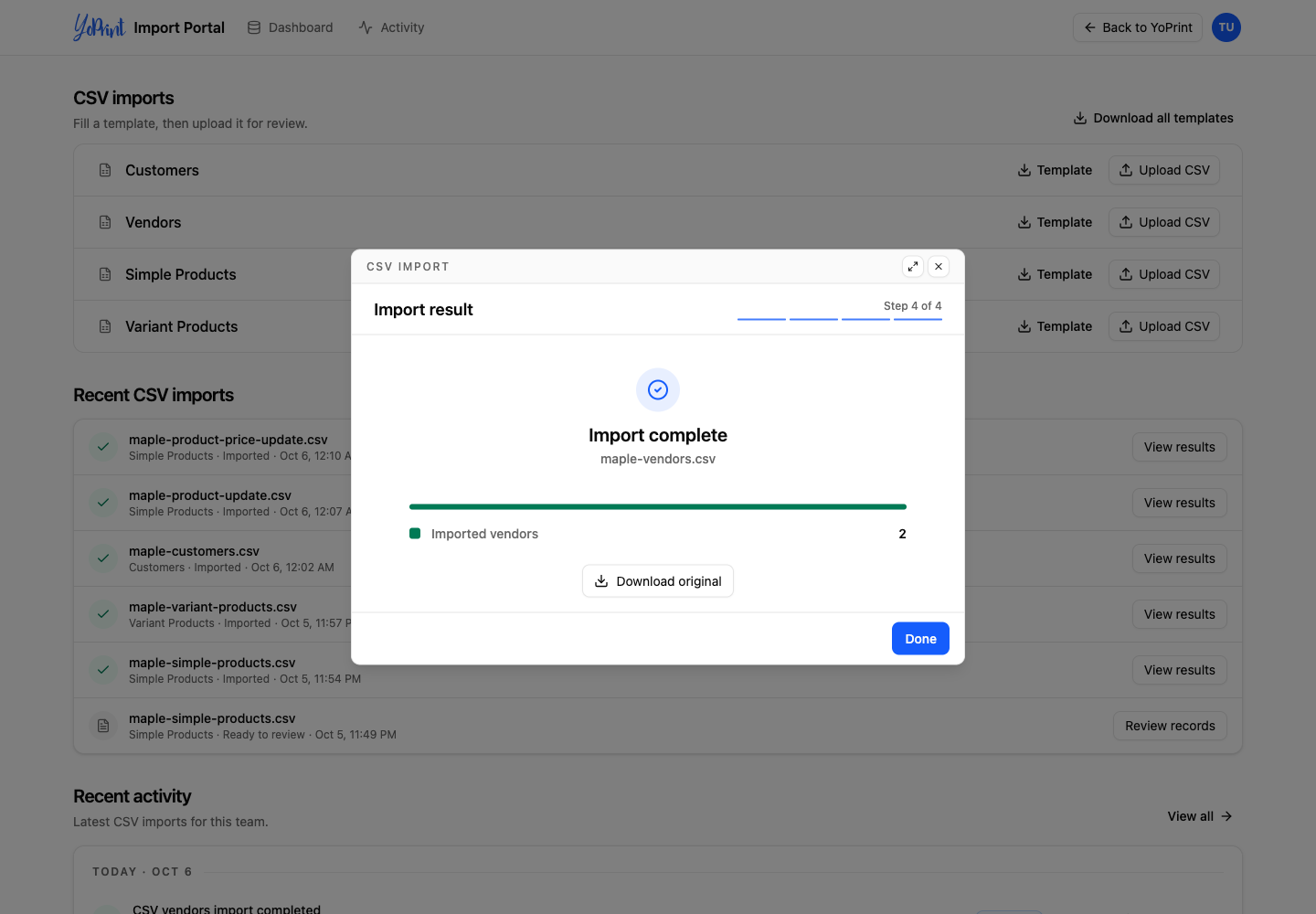Image resolution: width=1316 pixels, height=914 pixels.
Task: Click the Simple Products file icon
Action: (x=105, y=274)
